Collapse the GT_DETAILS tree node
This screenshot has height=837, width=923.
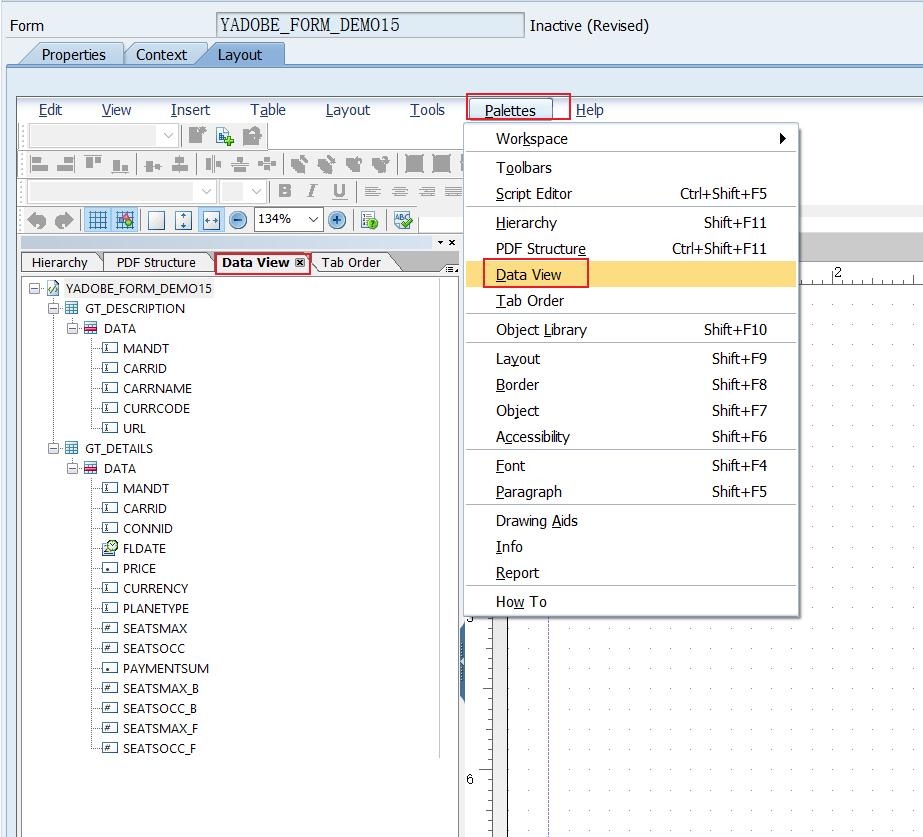point(54,449)
